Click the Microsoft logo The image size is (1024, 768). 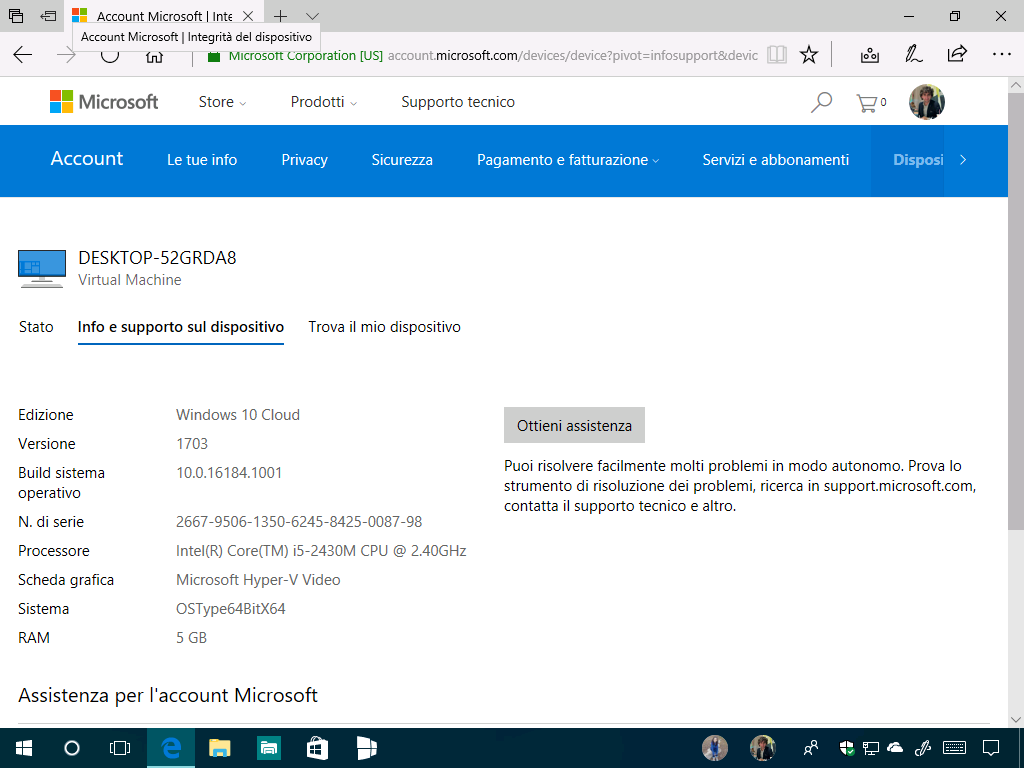click(104, 102)
